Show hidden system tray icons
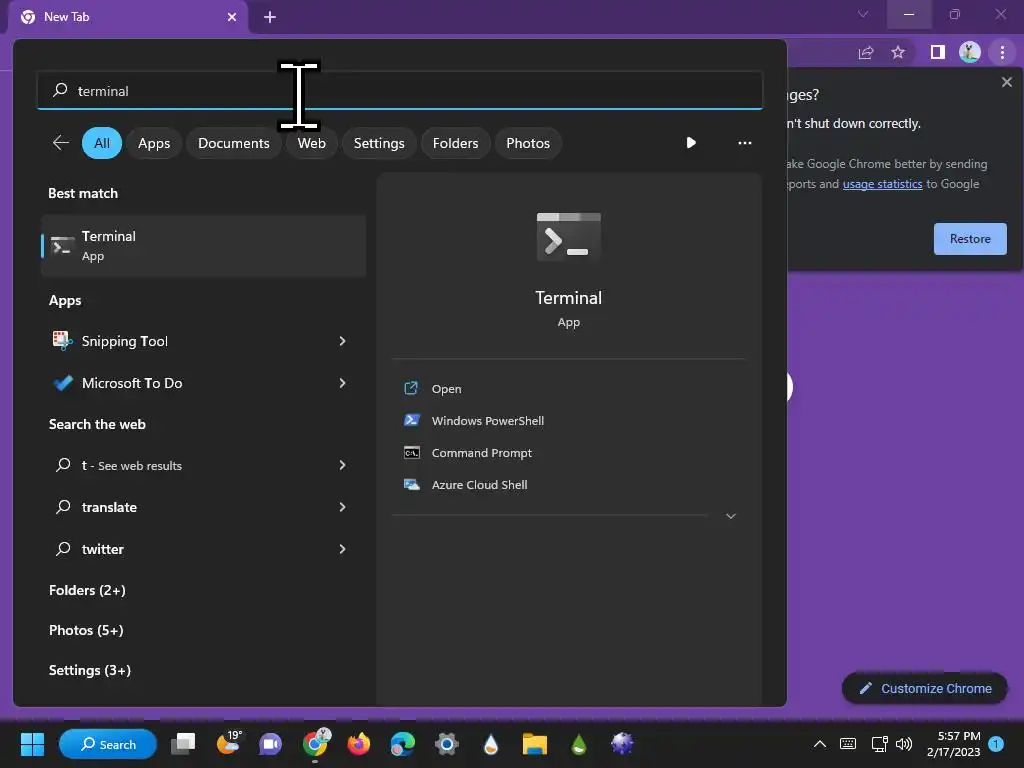 [820, 744]
